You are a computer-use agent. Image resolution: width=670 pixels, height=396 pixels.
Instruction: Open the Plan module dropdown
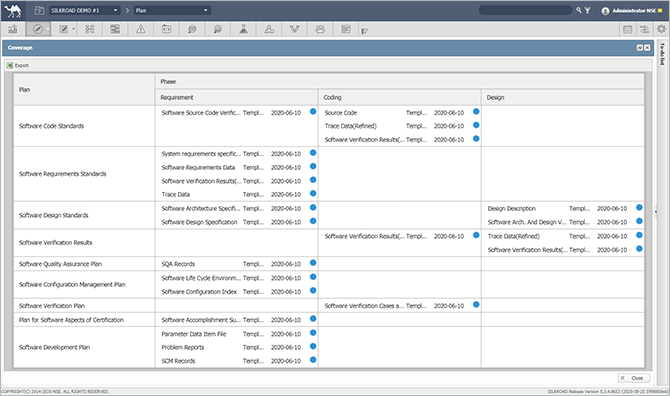(172, 10)
